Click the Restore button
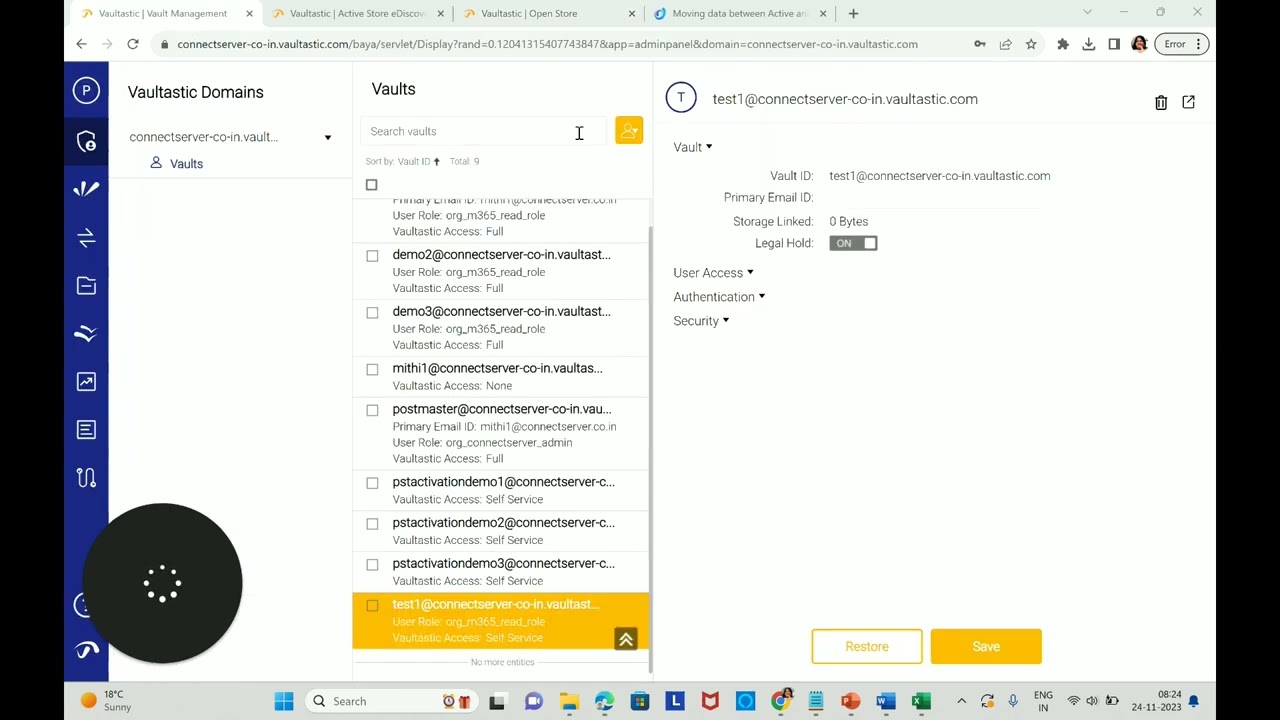 tap(867, 647)
